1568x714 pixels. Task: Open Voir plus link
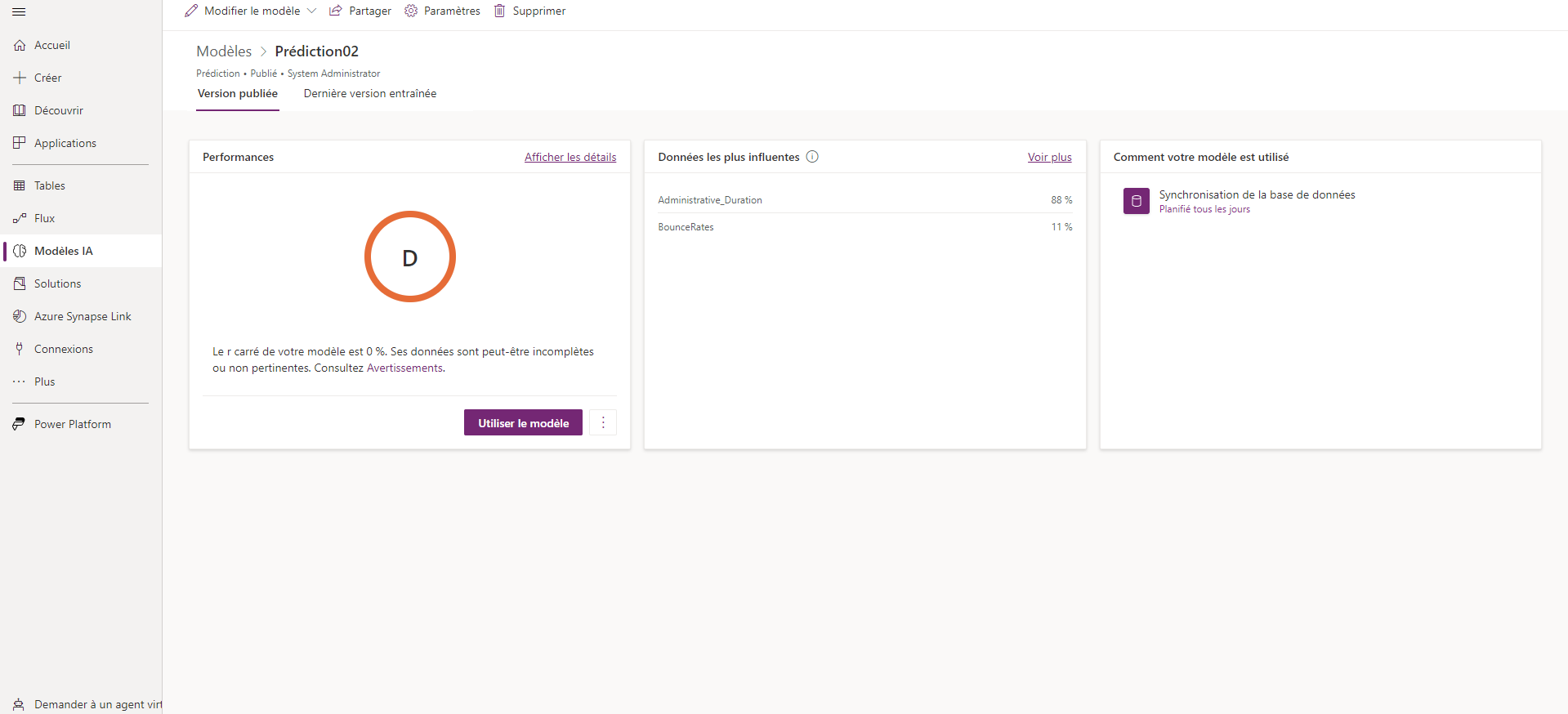click(1050, 157)
